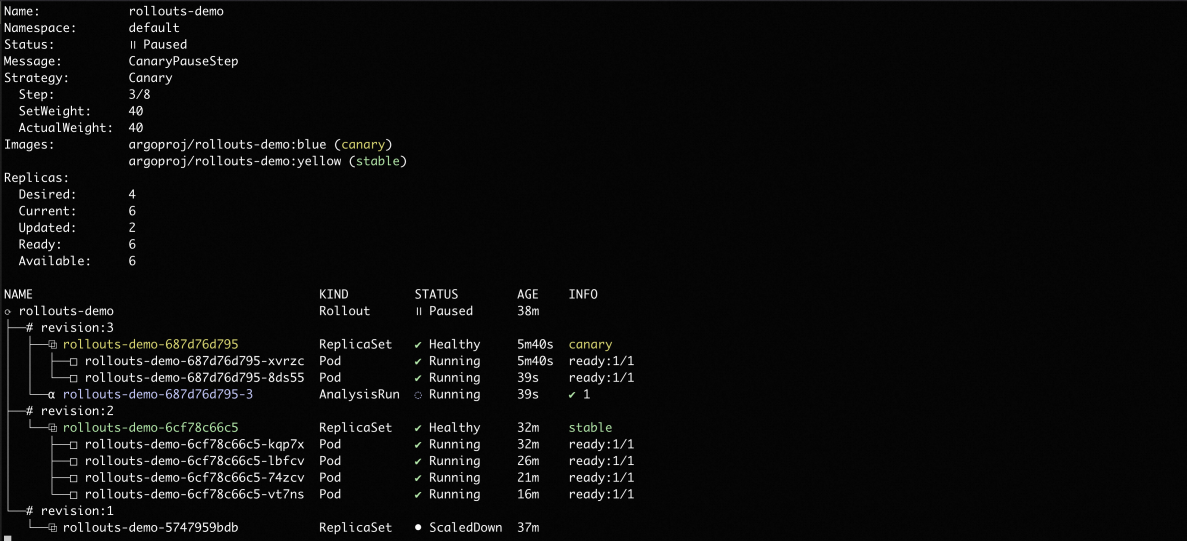Click the Desired replicas value 4
This screenshot has height=541, width=1187.
click(x=132, y=194)
